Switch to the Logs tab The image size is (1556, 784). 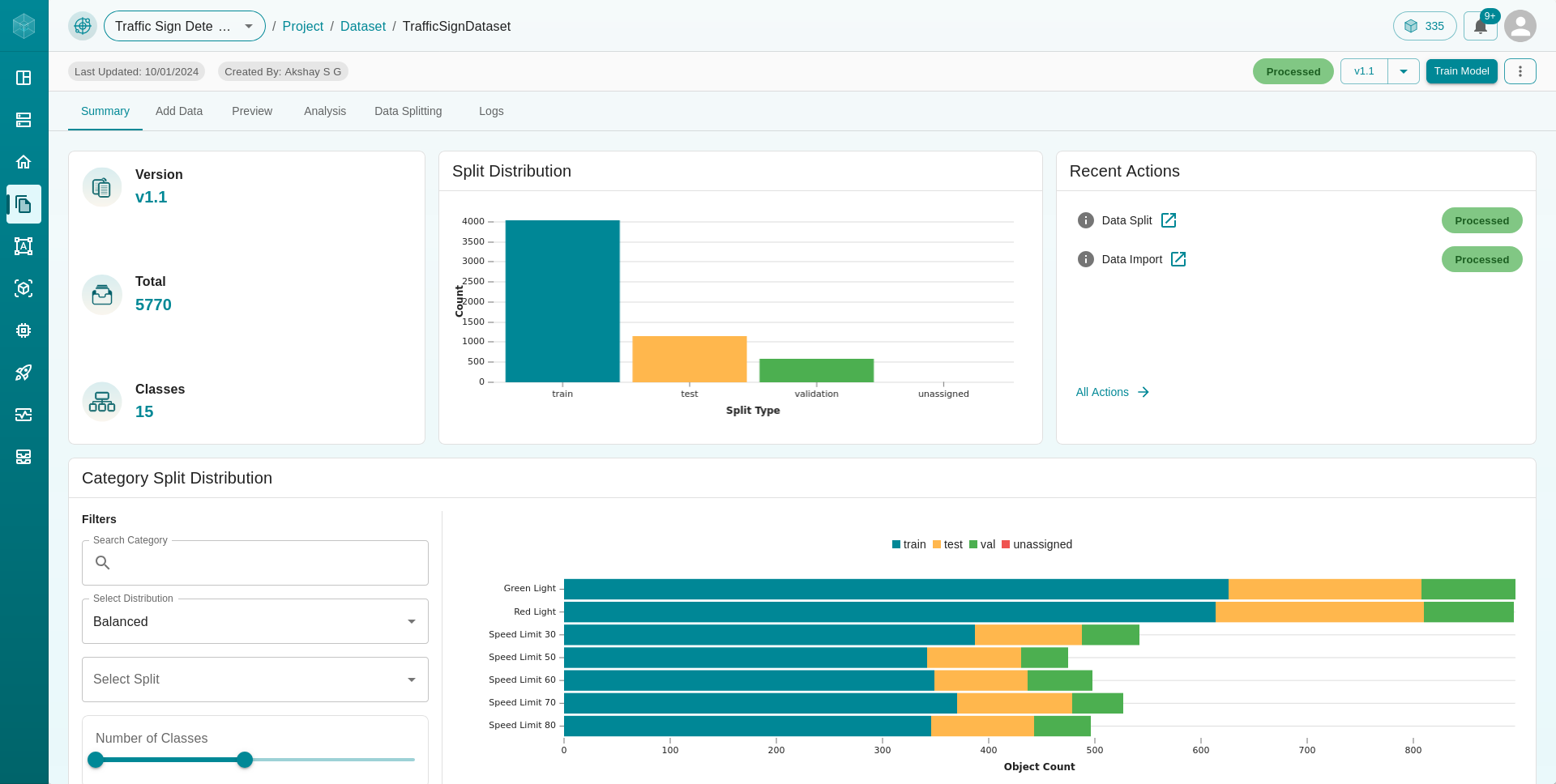[491, 111]
